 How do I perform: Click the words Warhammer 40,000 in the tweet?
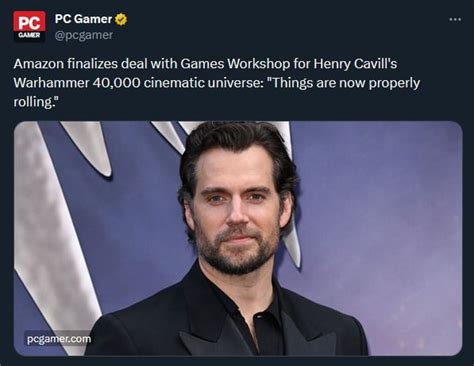[x=77, y=83]
